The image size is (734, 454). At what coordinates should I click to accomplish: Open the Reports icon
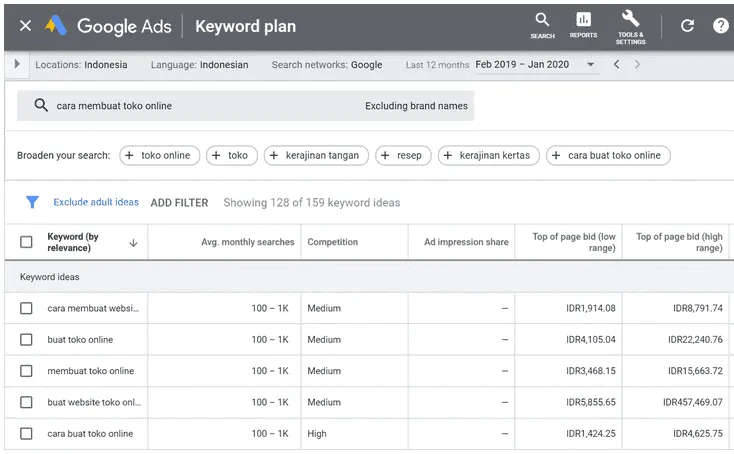583,25
